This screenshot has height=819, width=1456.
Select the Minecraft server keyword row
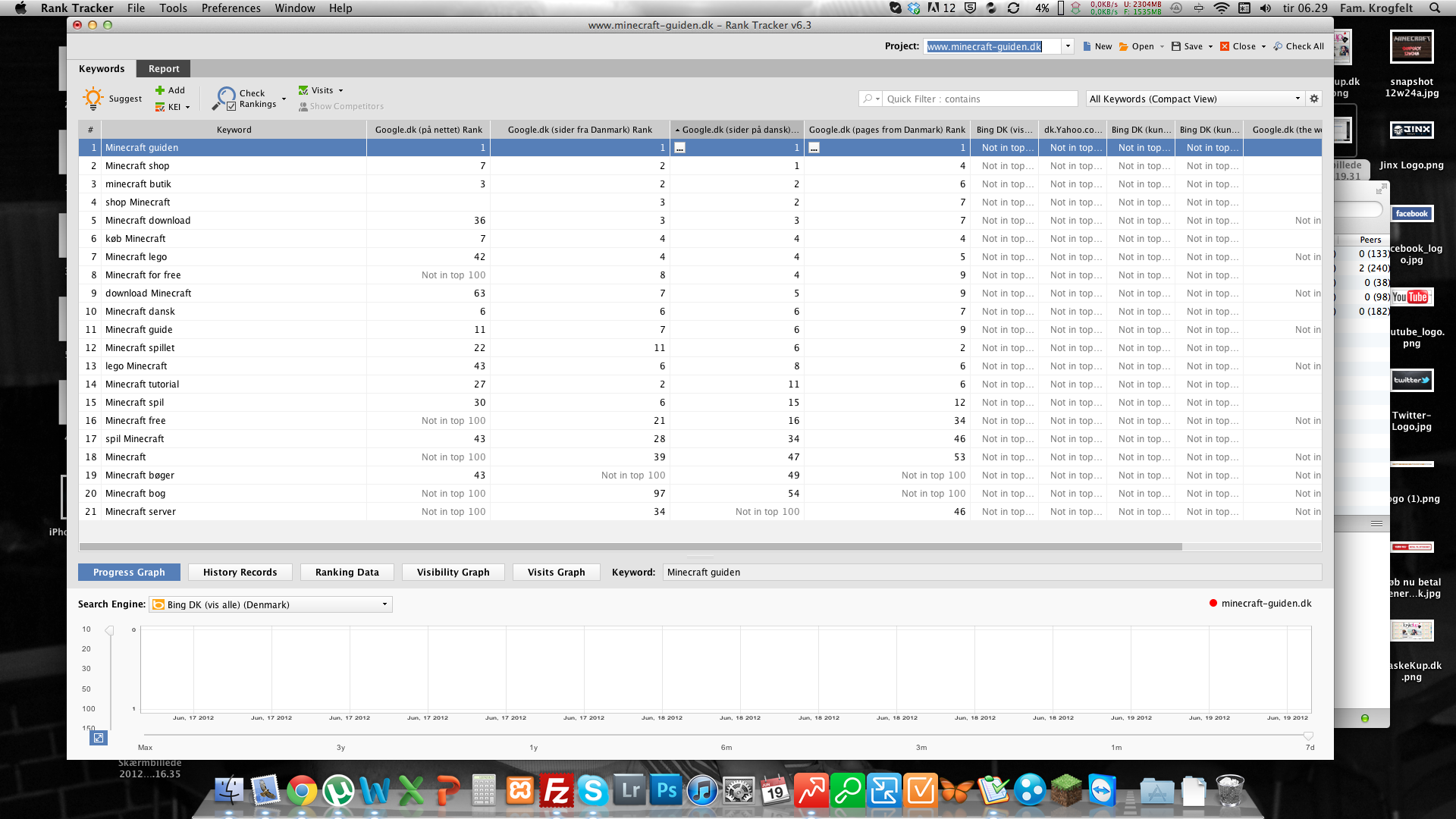(699, 512)
